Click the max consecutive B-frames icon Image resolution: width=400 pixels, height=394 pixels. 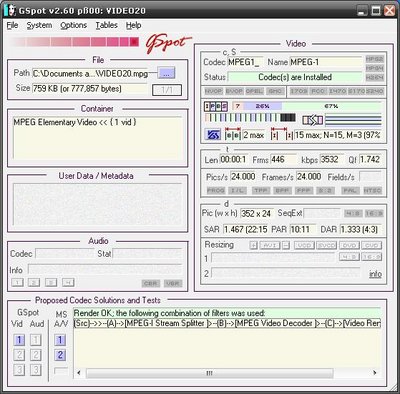[x=233, y=135]
